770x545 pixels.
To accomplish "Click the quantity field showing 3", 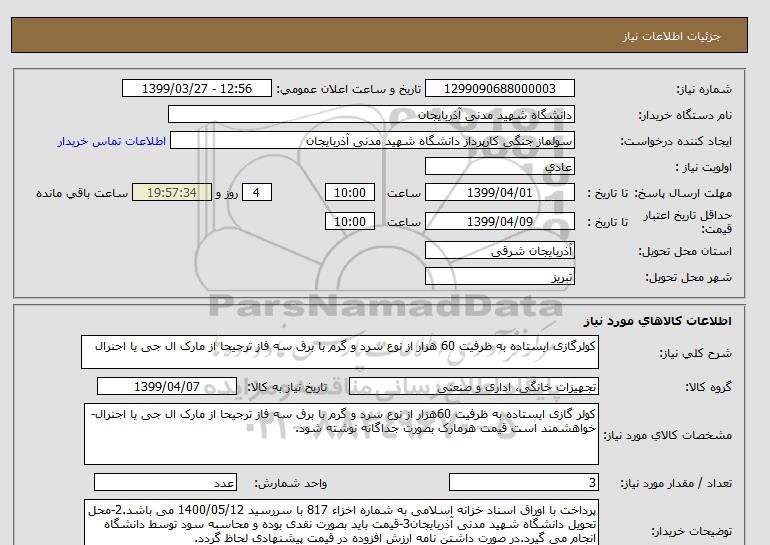I will (524, 483).
